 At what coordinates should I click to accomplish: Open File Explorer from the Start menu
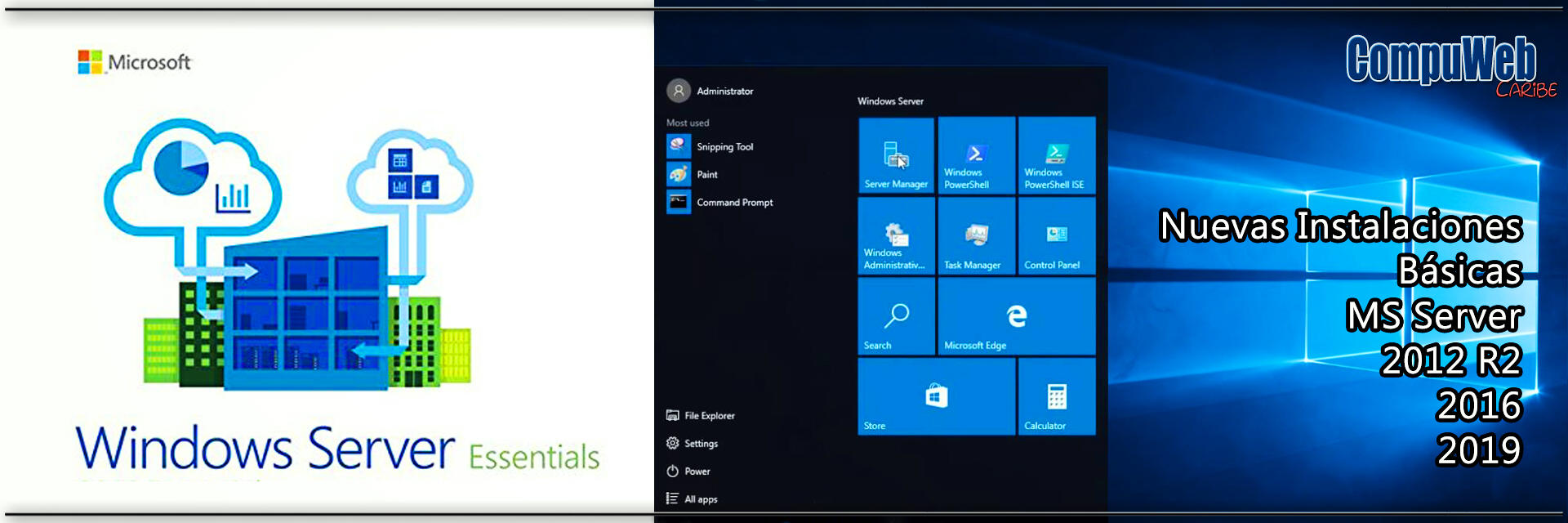point(708,416)
